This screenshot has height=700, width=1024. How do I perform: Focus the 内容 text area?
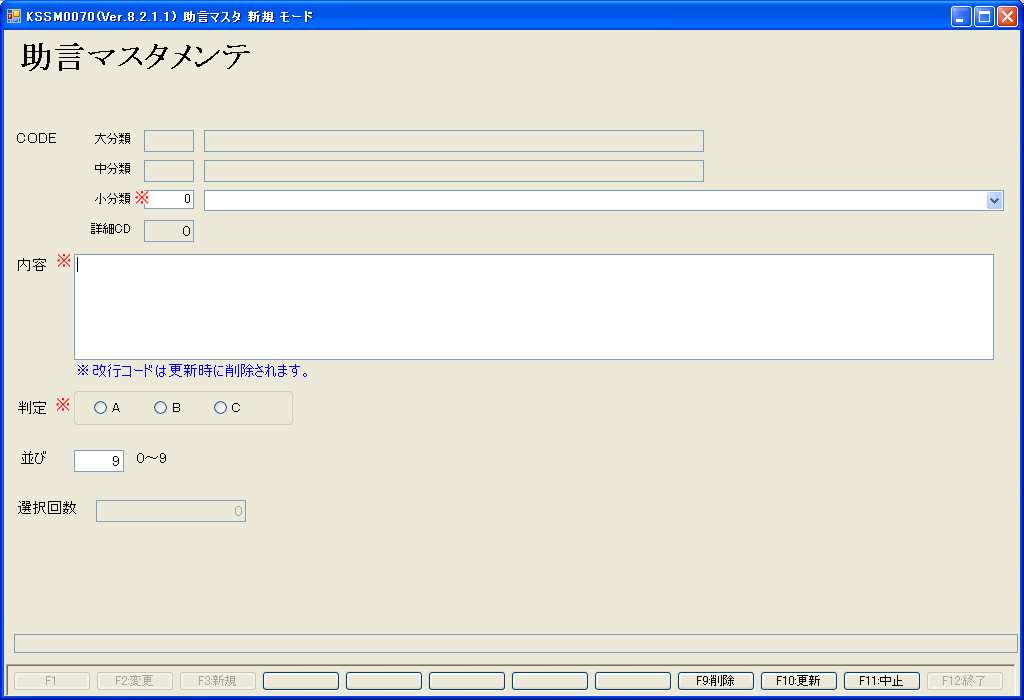534,306
